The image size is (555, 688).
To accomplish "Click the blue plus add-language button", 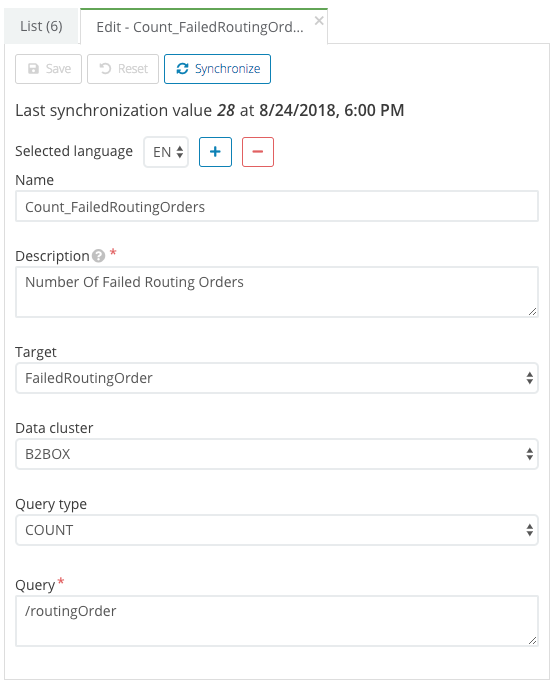I will (x=215, y=152).
